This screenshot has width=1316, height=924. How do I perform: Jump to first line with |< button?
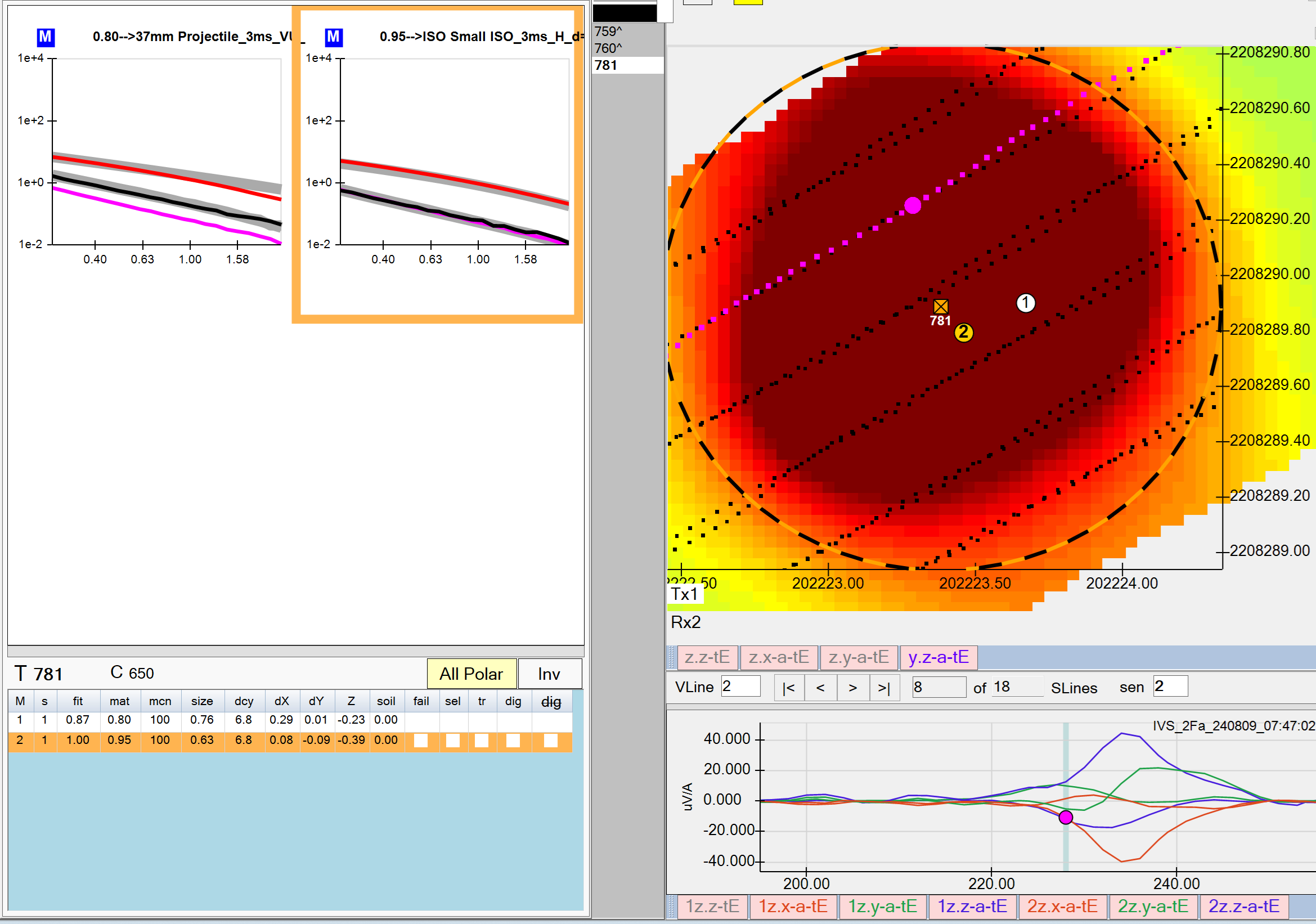click(789, 687)
